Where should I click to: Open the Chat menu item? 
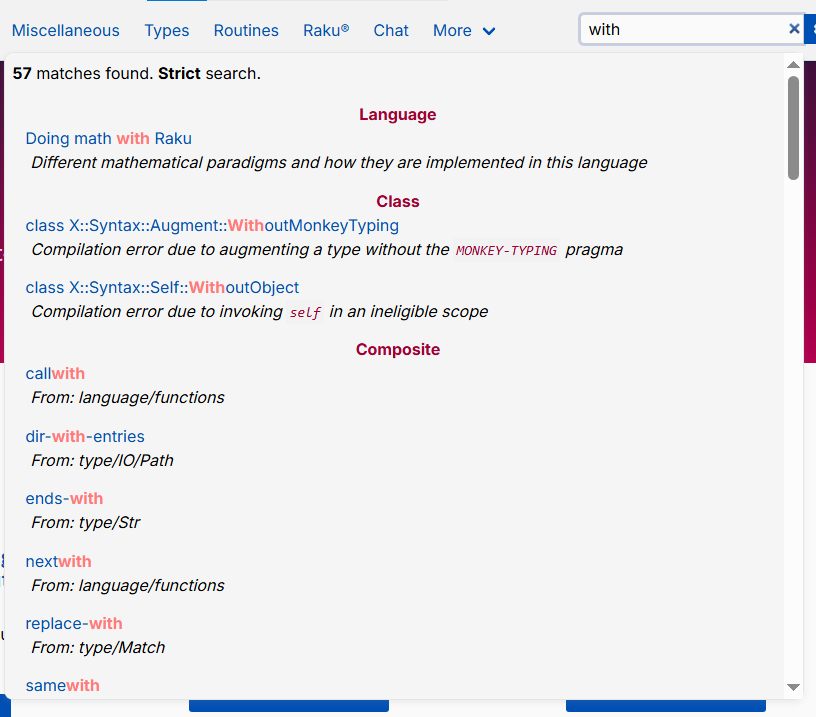(391, 30)
